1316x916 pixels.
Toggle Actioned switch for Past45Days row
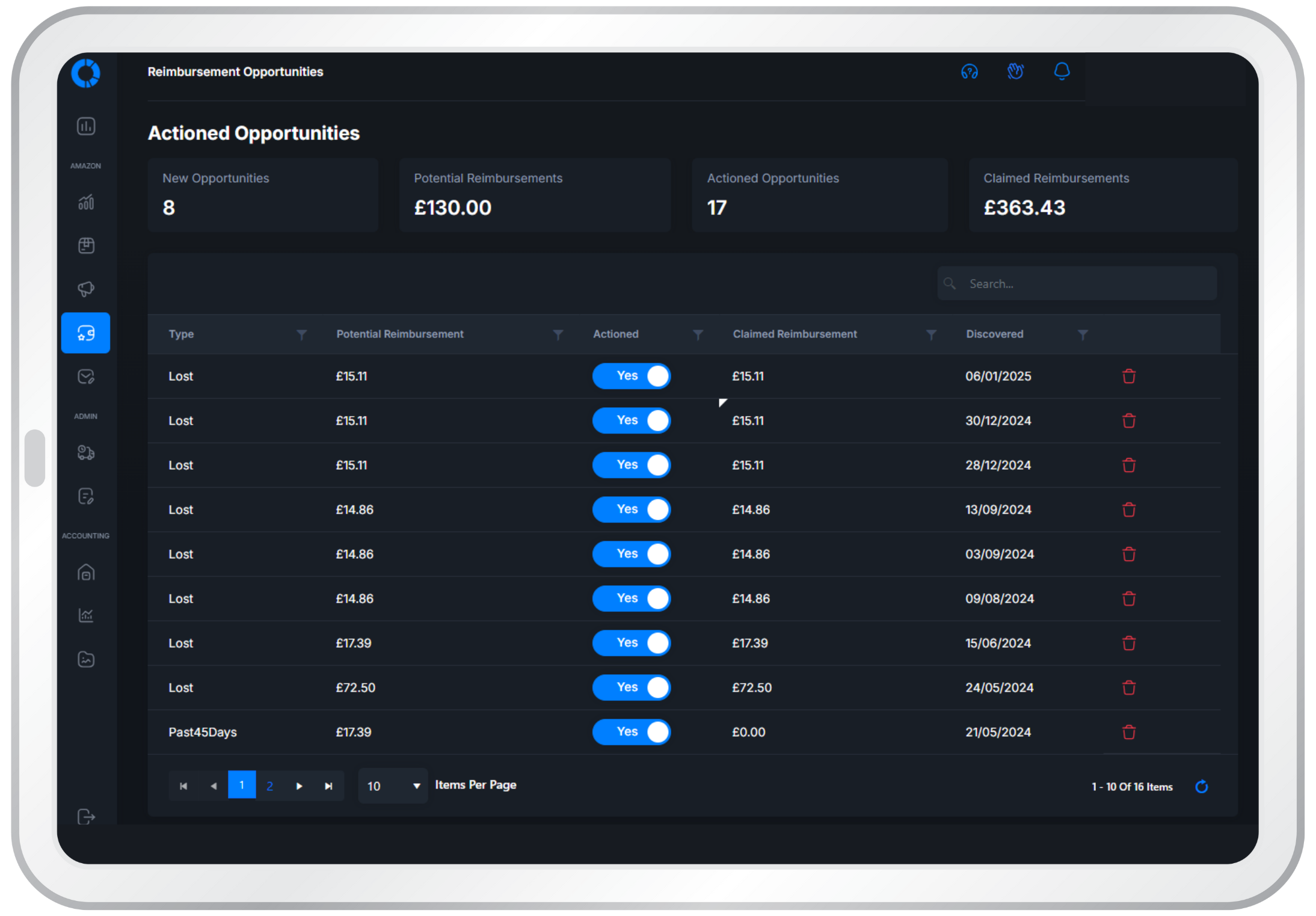coord(632,732)
